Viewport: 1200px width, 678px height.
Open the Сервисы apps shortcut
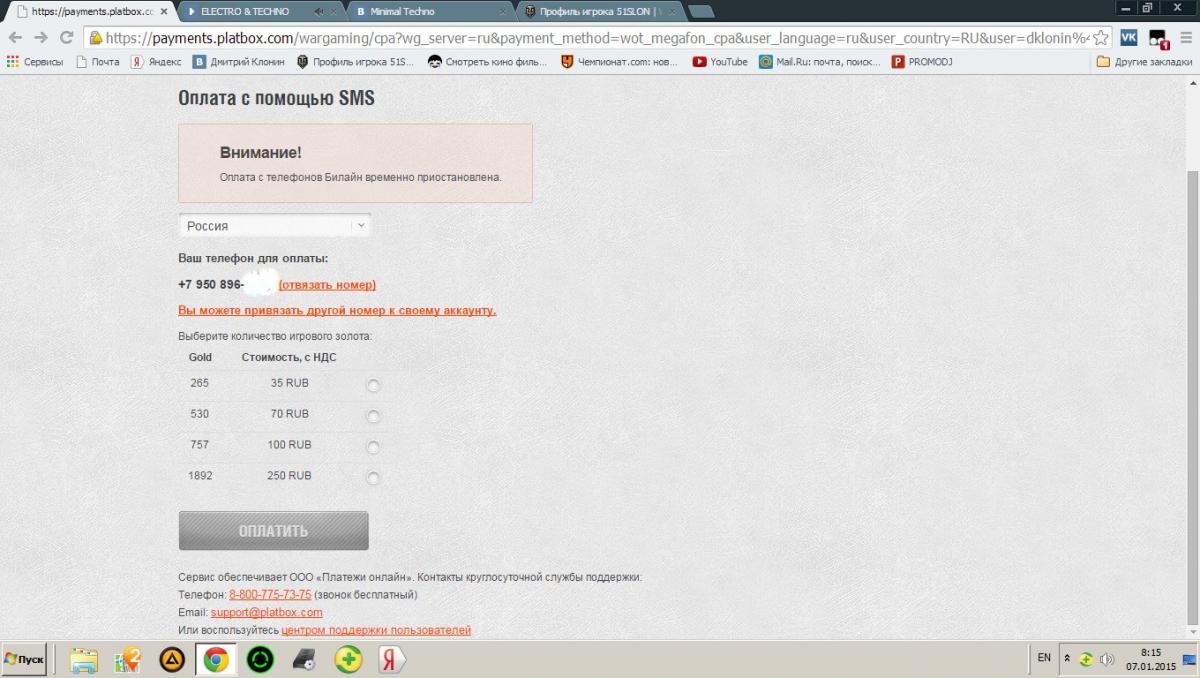click(34, 61)
